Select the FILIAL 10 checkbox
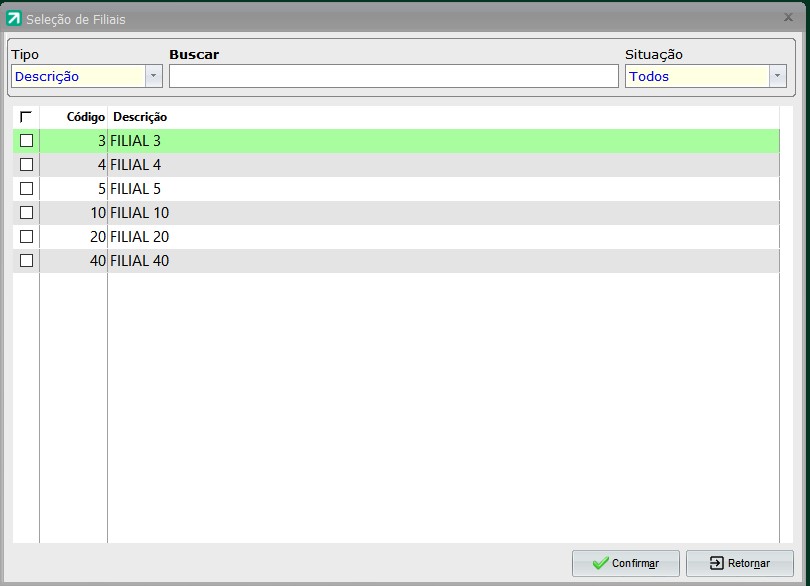The image size is (810, 586). pos(27,213)
